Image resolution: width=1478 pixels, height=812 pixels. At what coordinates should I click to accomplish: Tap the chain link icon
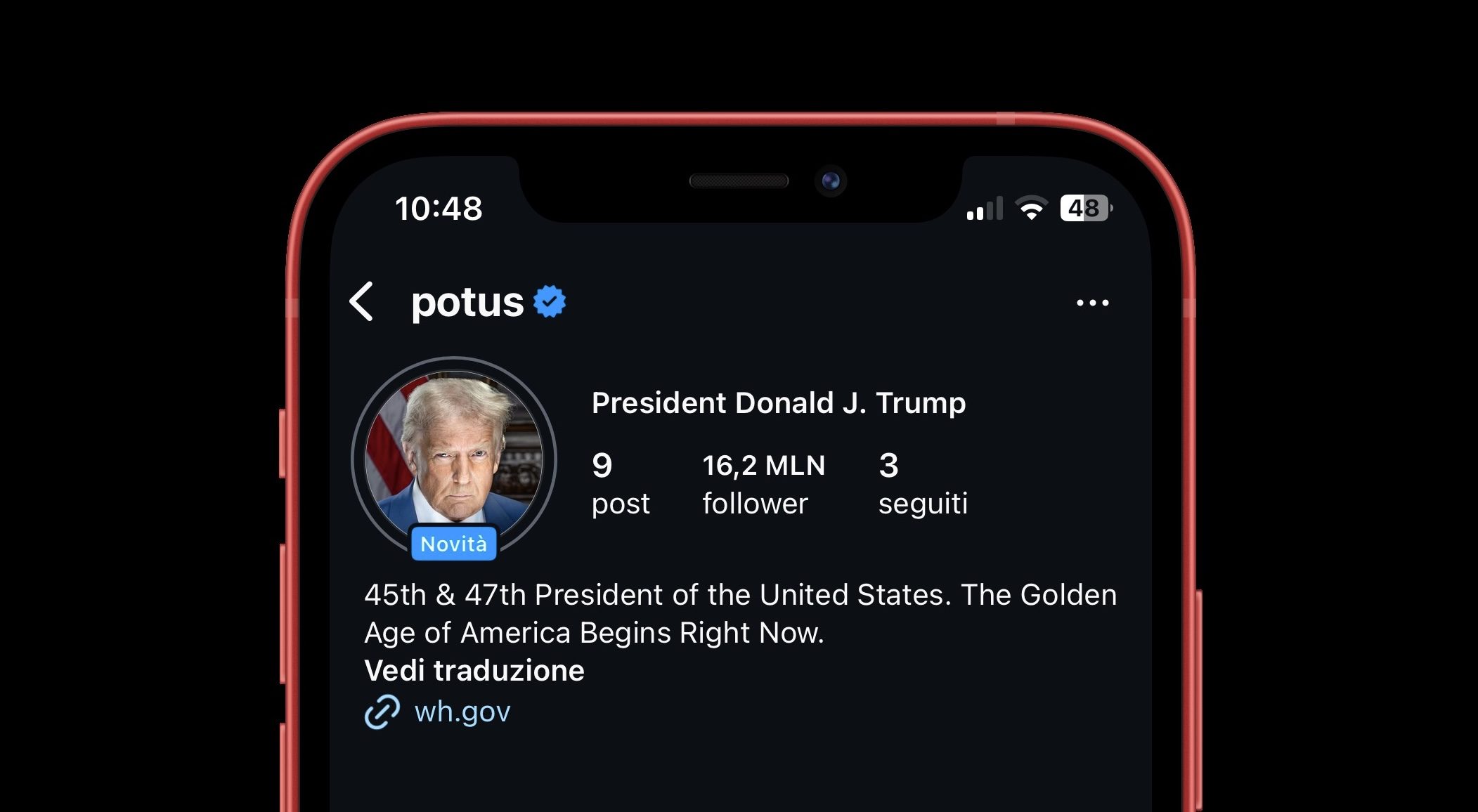point(382,712)
